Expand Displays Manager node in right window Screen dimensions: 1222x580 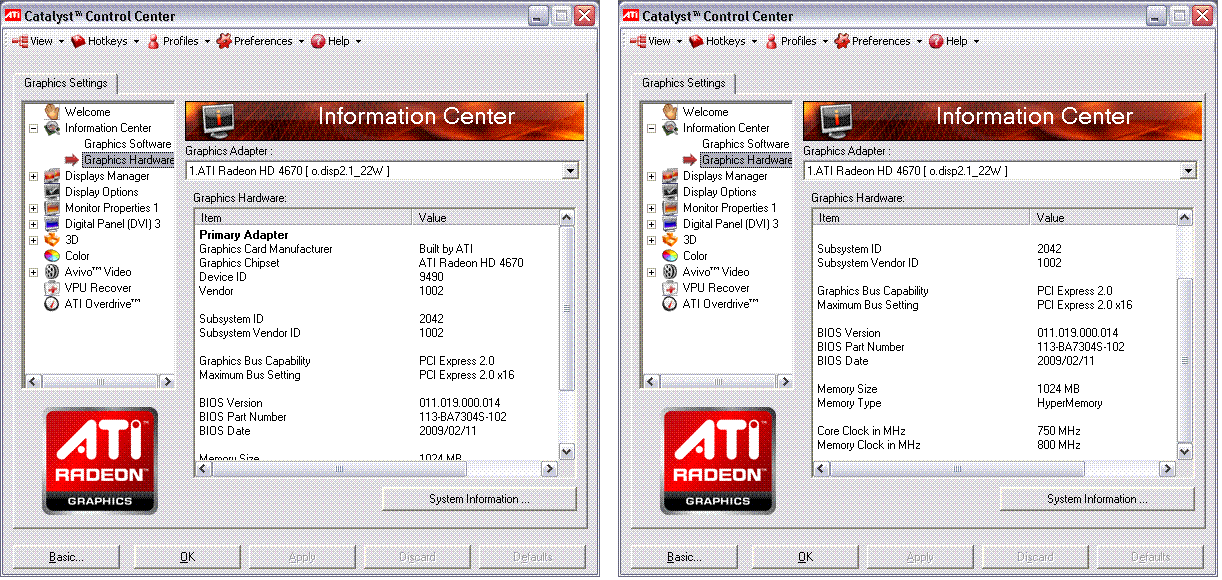point(652,176)
